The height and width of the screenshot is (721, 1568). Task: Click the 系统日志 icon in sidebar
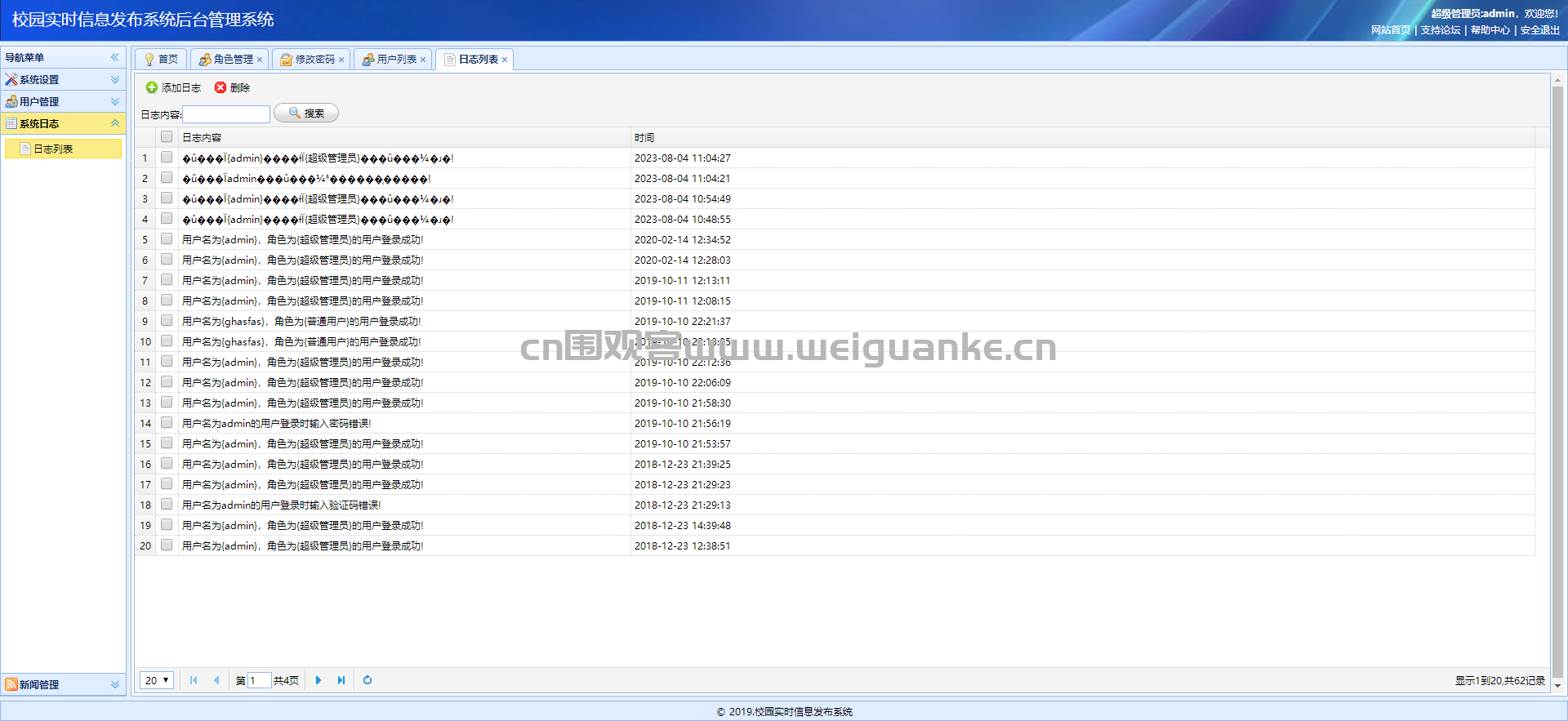(x=11, y=123)
